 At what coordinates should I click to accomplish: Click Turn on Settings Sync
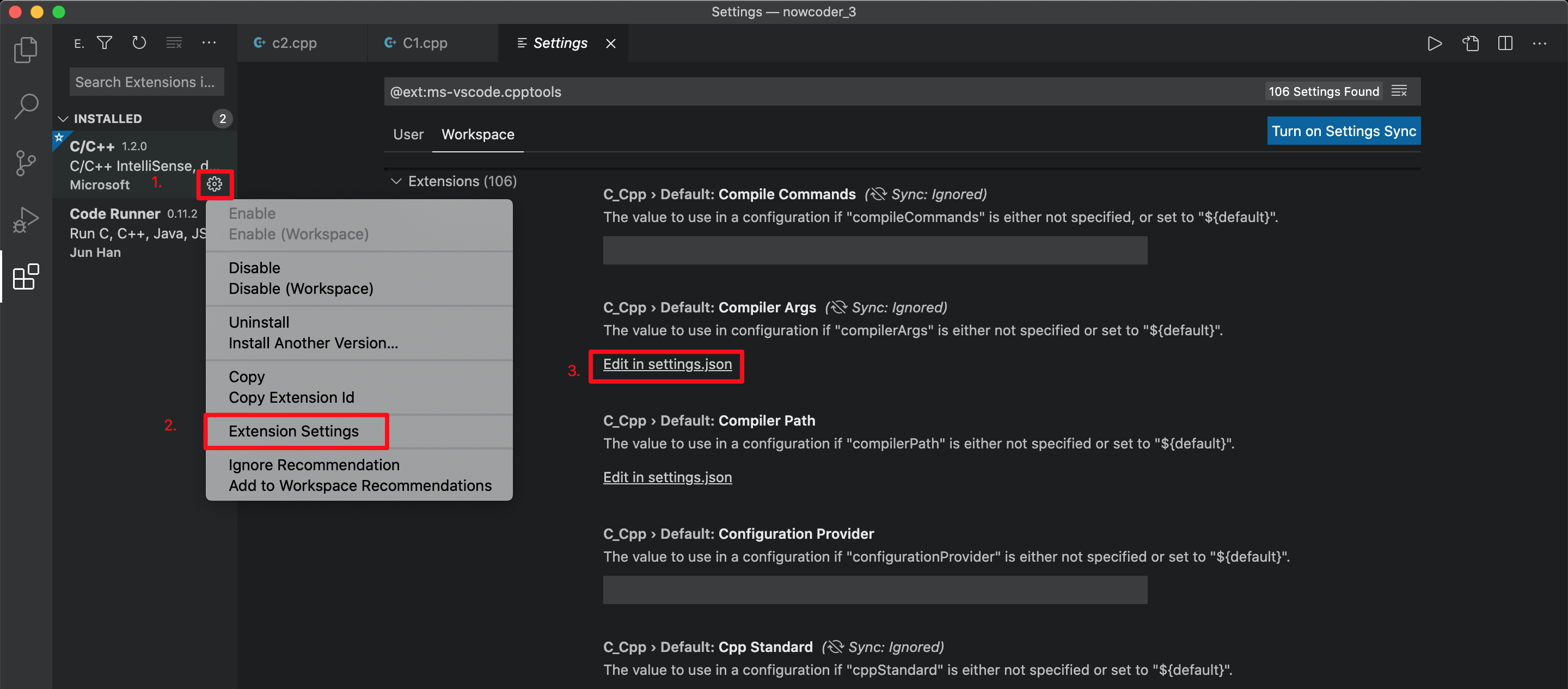[x=1343, y=130]
